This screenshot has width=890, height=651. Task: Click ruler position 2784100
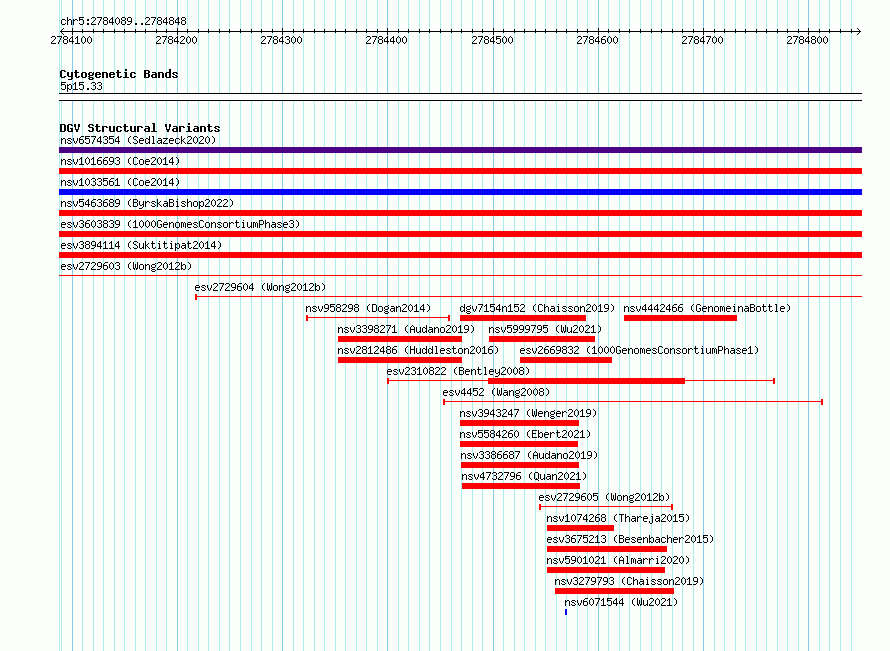[71, 40]
